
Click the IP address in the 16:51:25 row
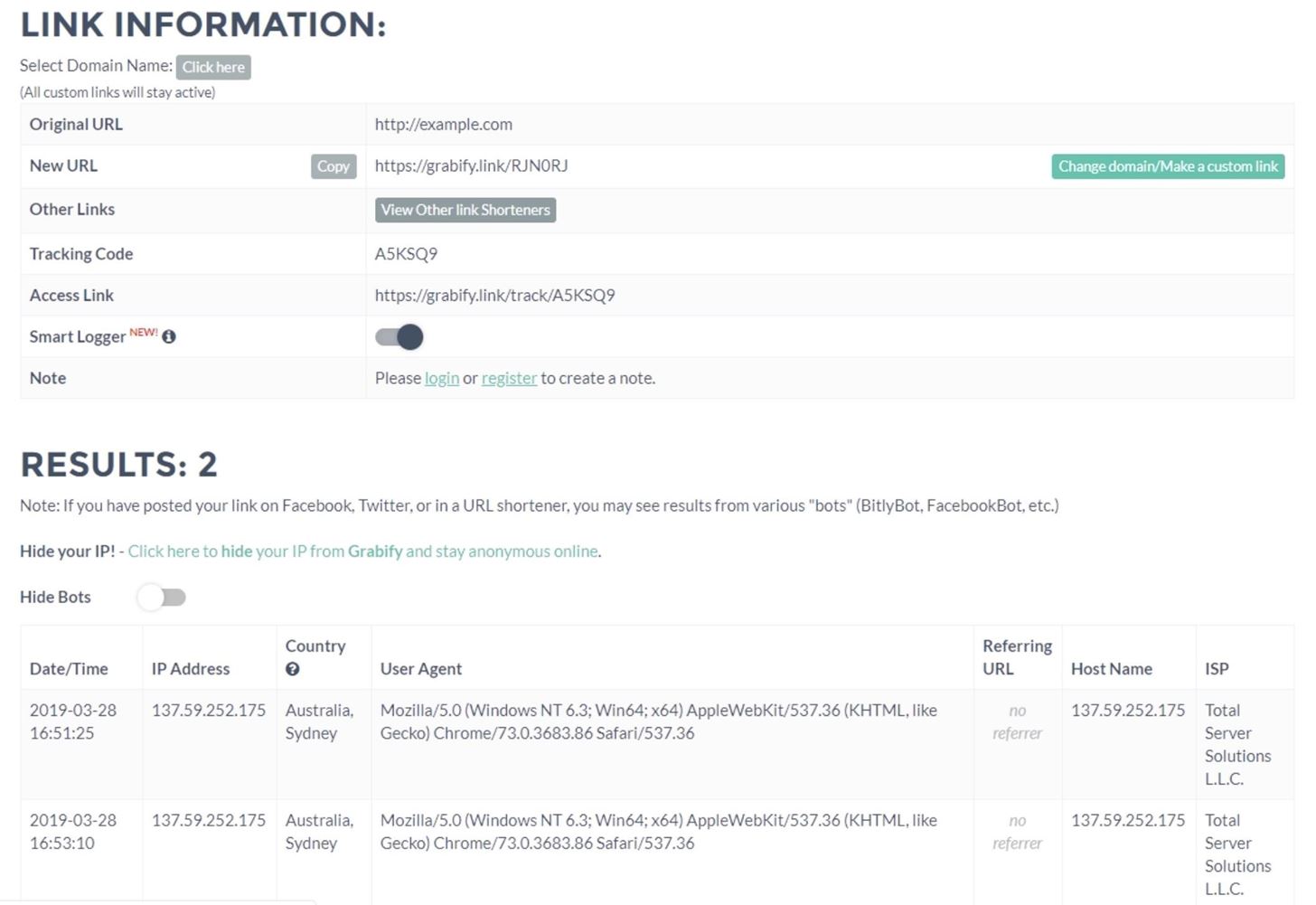(209, 711)
